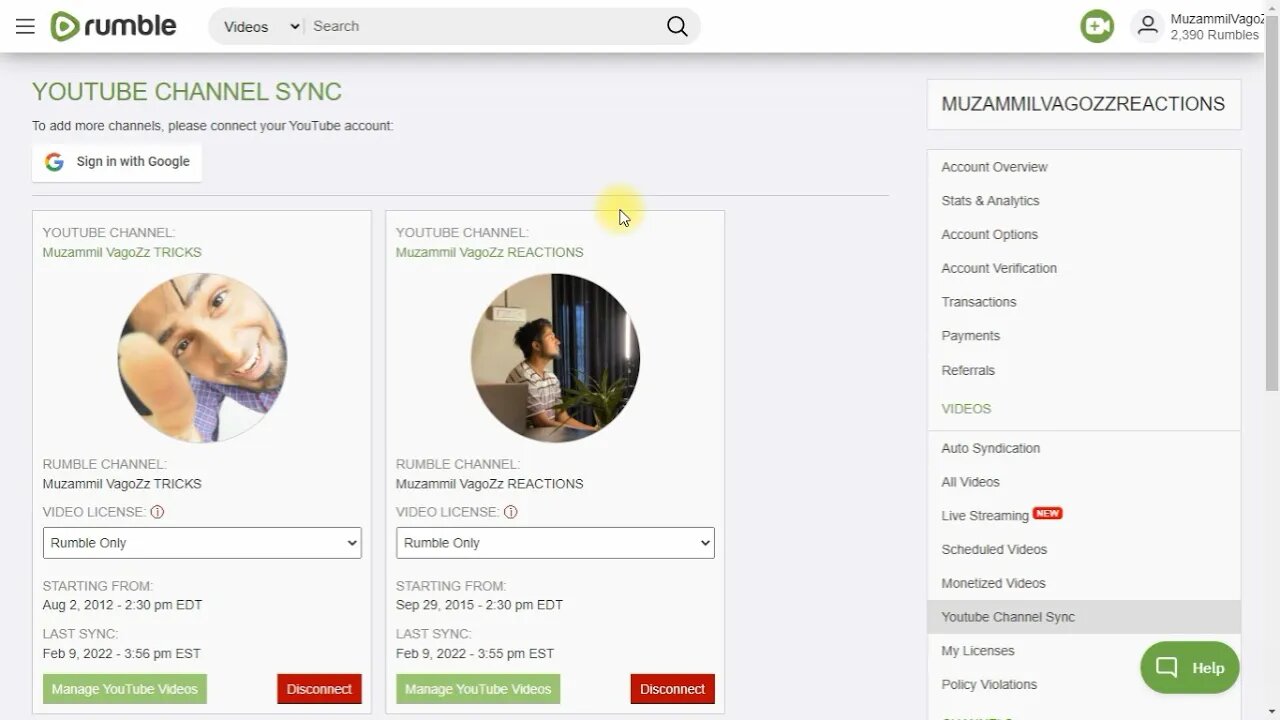This screenshot has width=1280, height=720.
Task: Click the 2,390 Rumbles count
Action: coord(1215,35)
